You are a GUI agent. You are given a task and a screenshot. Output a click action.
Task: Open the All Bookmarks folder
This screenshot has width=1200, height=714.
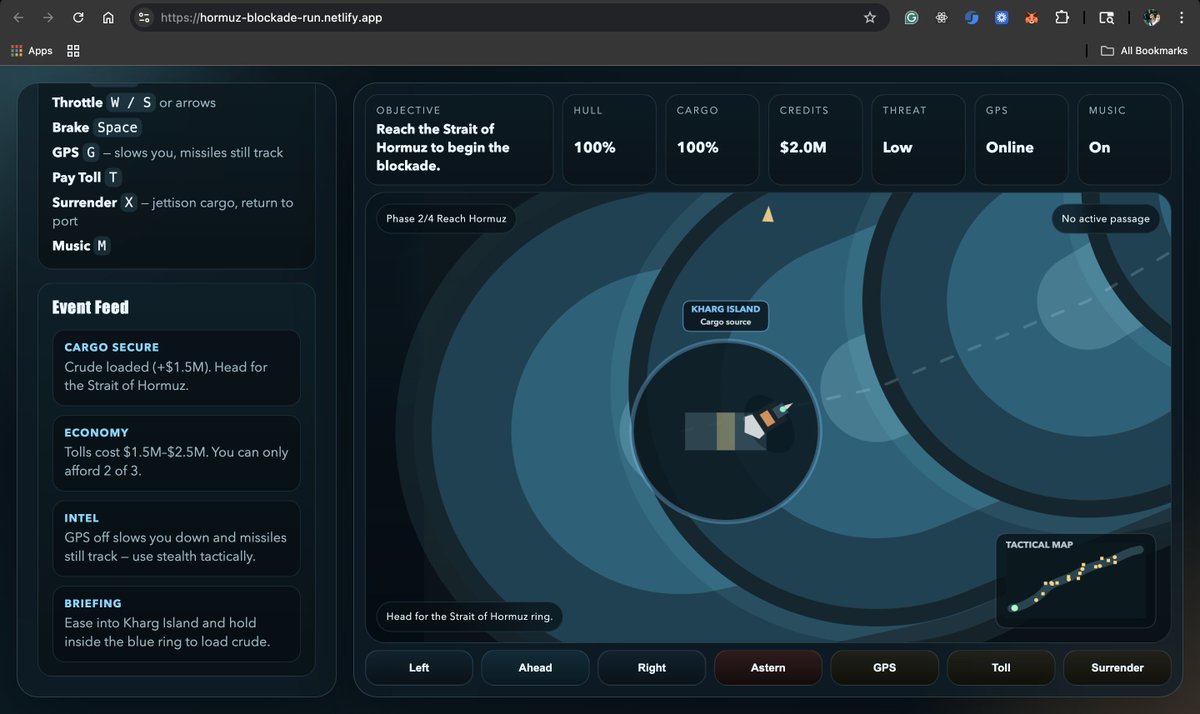coord(1144,51)
